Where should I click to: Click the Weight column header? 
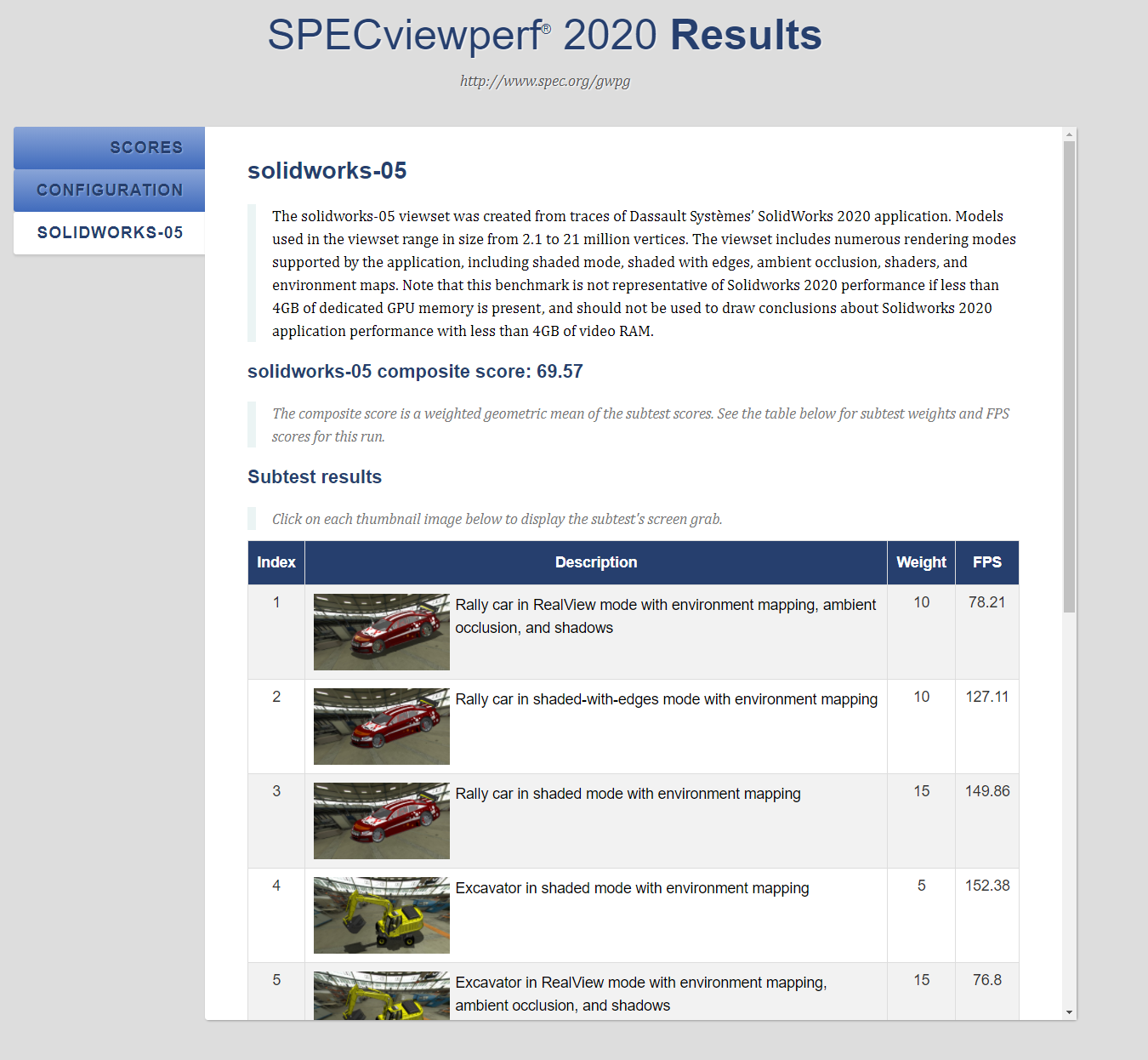[x=921, y=562]
